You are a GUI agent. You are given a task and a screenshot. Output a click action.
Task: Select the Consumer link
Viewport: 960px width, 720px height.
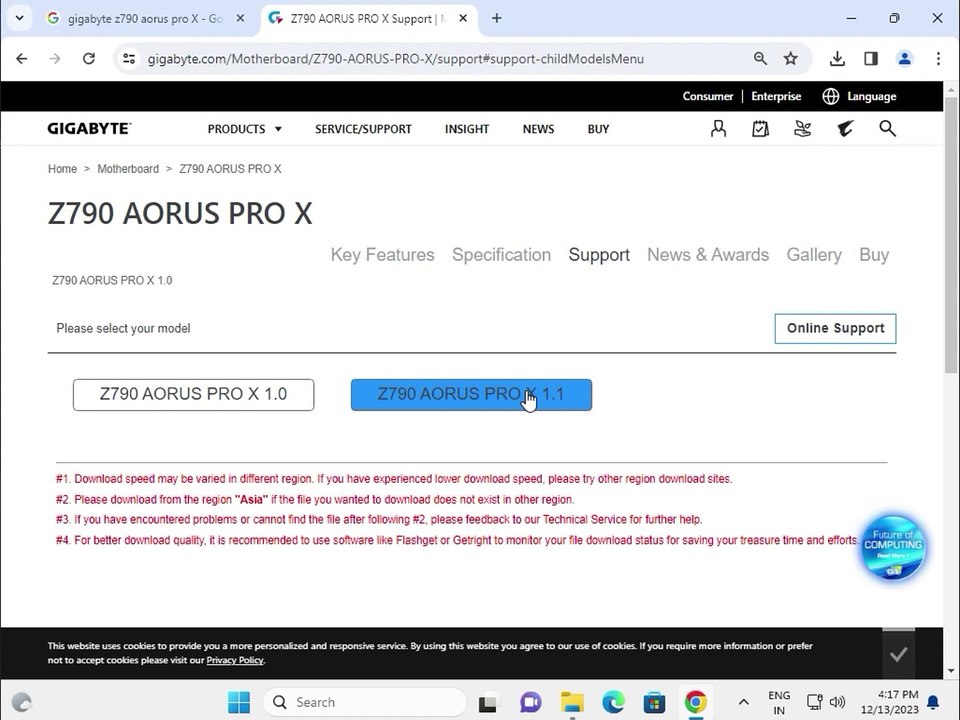click(x=708, y=96)
